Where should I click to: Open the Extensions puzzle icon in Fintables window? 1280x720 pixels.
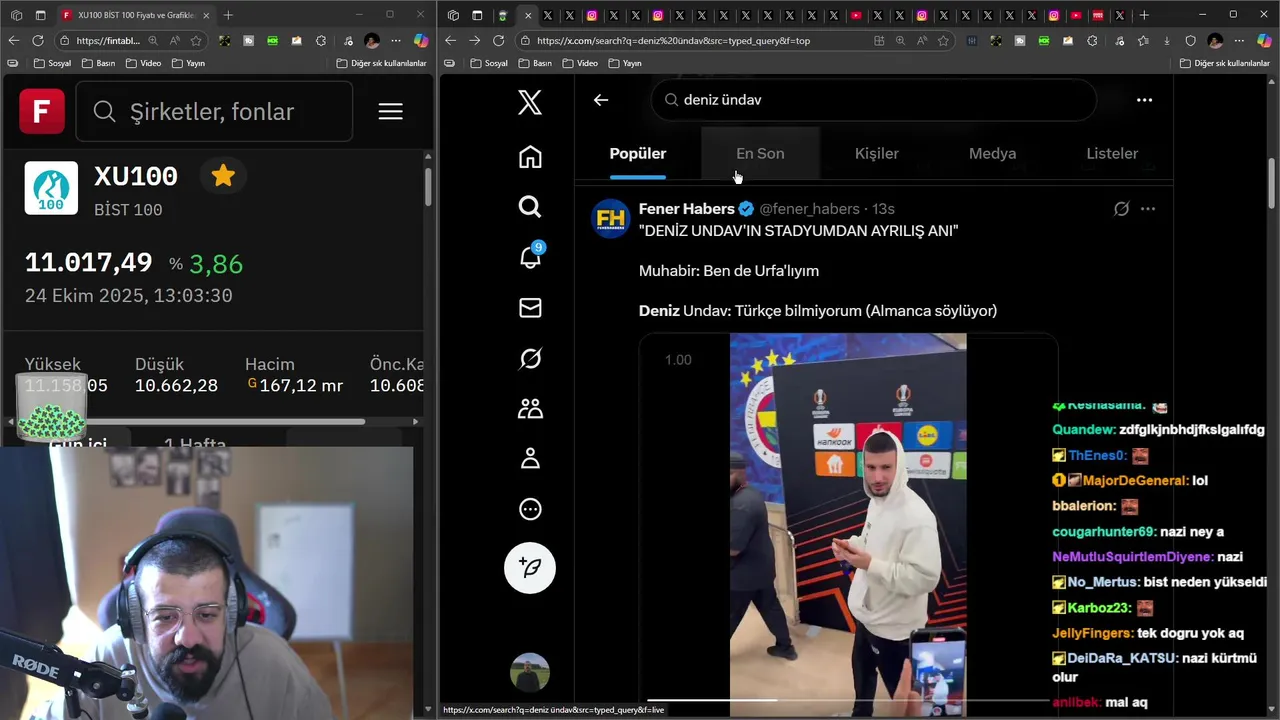321,41
